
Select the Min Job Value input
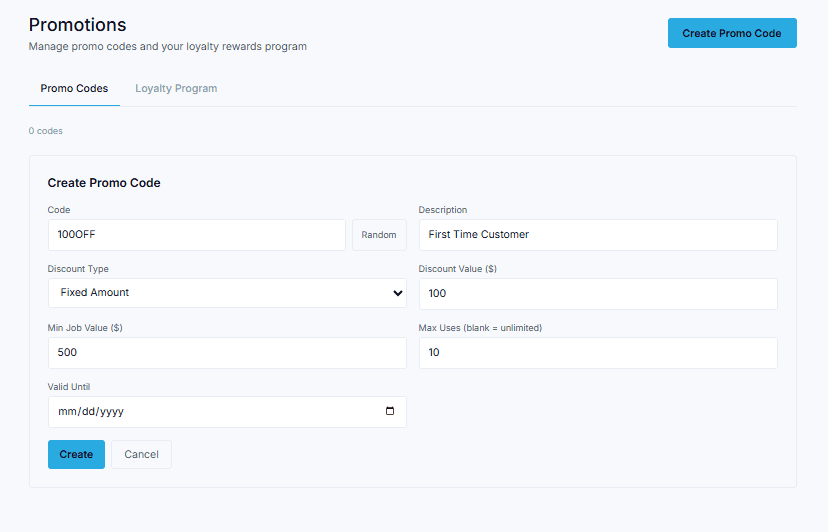click(227, 353)
